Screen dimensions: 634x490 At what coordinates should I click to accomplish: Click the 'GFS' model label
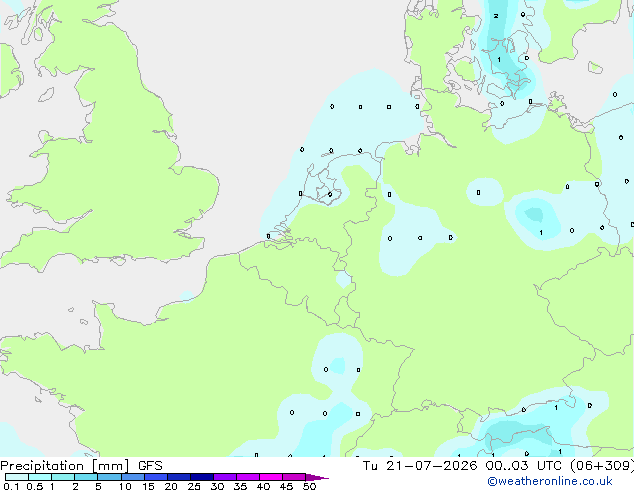pyautogui.click(x=150, y=466)
